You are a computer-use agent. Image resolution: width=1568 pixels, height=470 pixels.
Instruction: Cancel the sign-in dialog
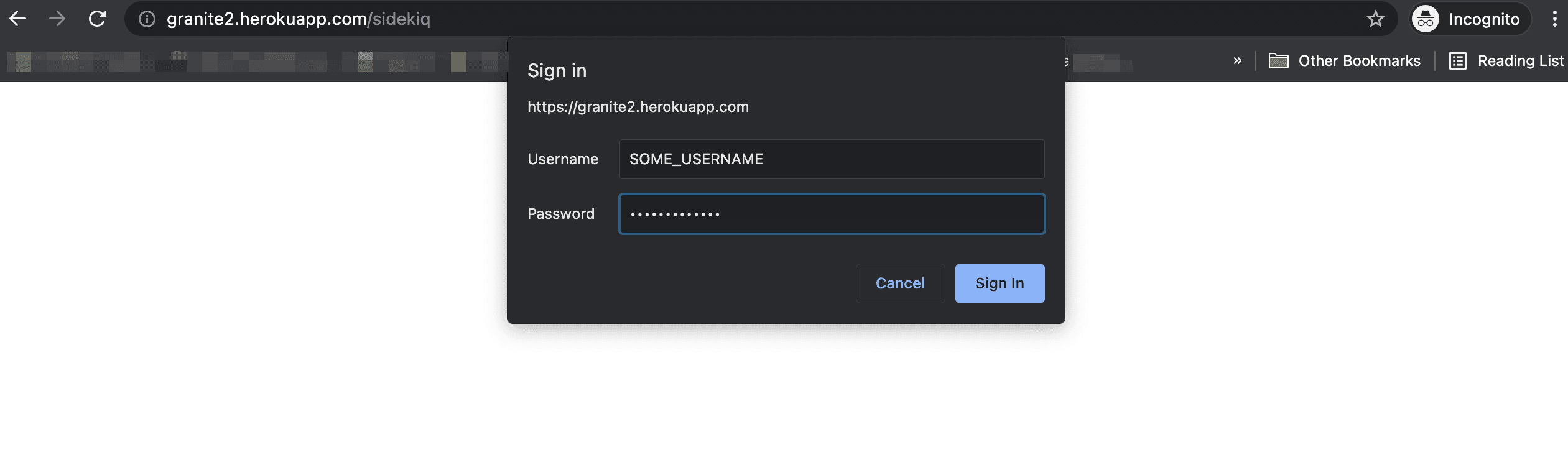900,283
